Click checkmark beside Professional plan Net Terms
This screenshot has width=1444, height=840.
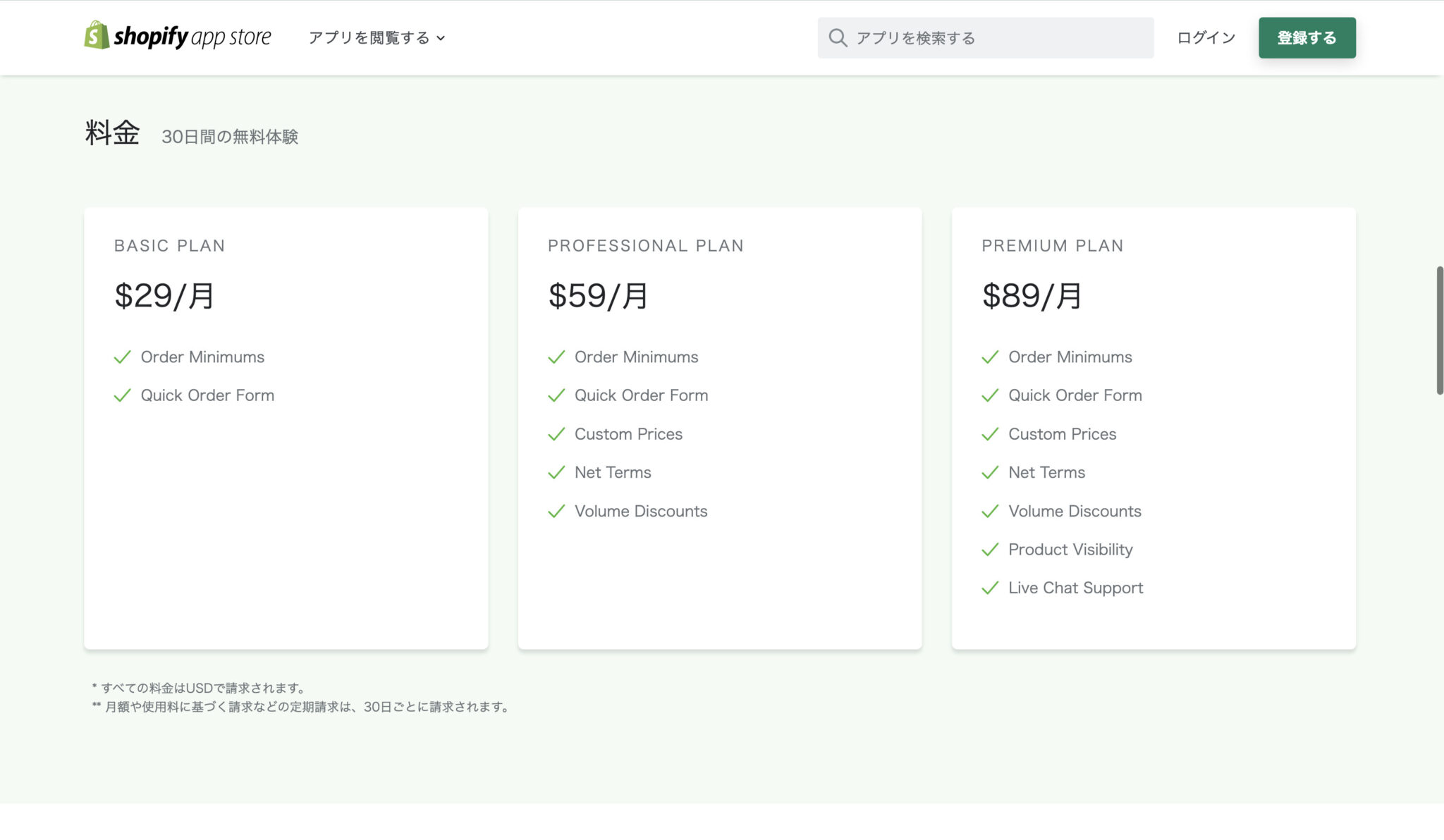[556, 472]
